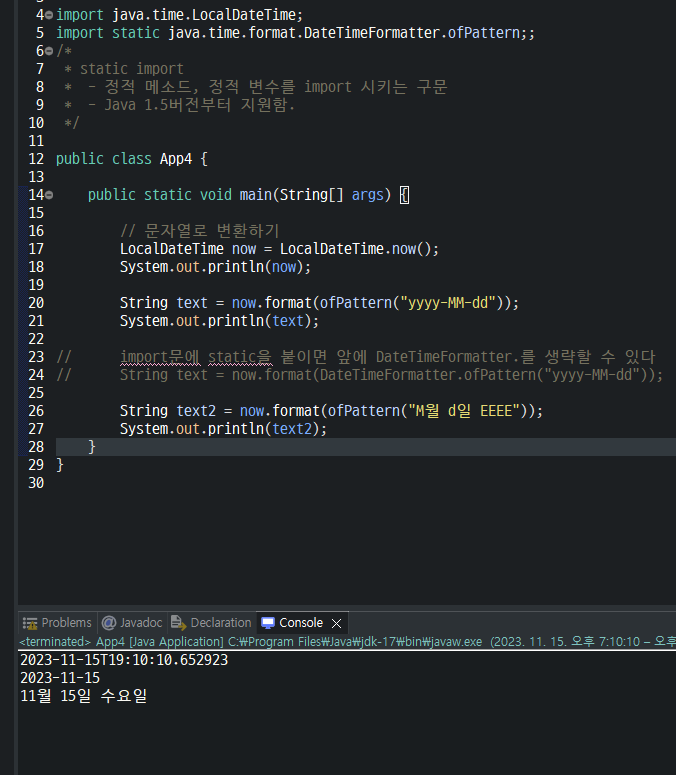
Task: Click the commented DateTimeFormatter.ofPattern line 24
Action: coord(391,375)
